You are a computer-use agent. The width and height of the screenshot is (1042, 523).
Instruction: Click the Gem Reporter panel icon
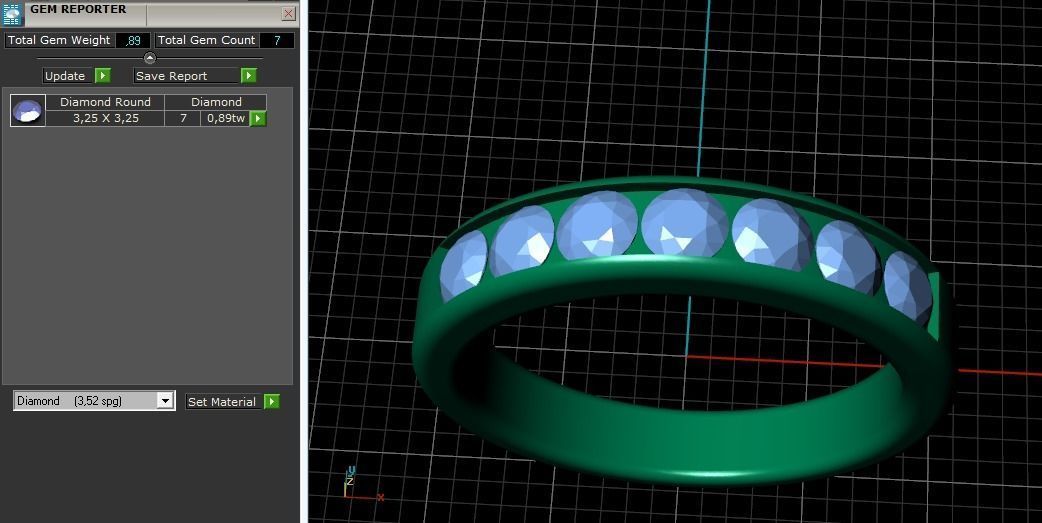(x=12, y=14)
